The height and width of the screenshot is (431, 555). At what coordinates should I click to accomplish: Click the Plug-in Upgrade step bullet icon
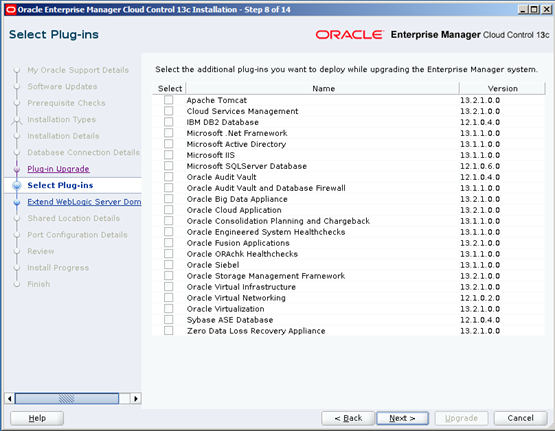tap(17, 169)
